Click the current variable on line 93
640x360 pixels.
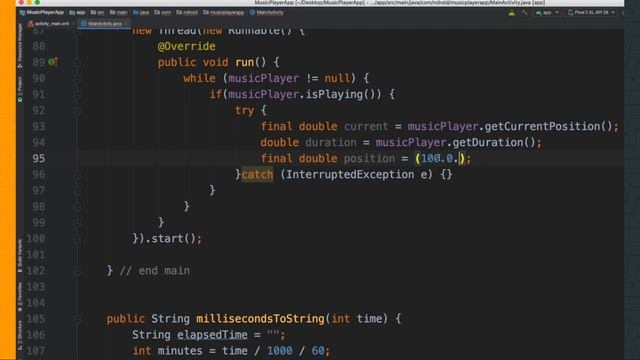pos(366,127)
